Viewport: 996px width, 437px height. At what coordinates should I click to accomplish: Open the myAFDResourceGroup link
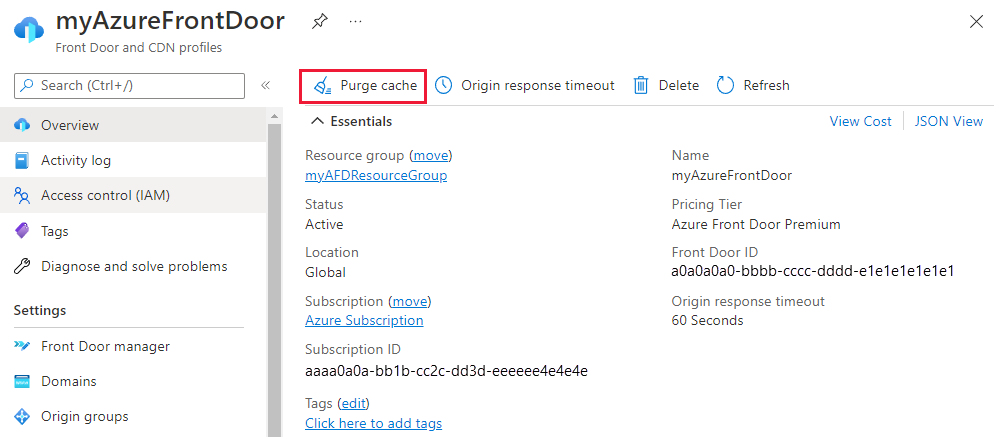click(376, 175)
